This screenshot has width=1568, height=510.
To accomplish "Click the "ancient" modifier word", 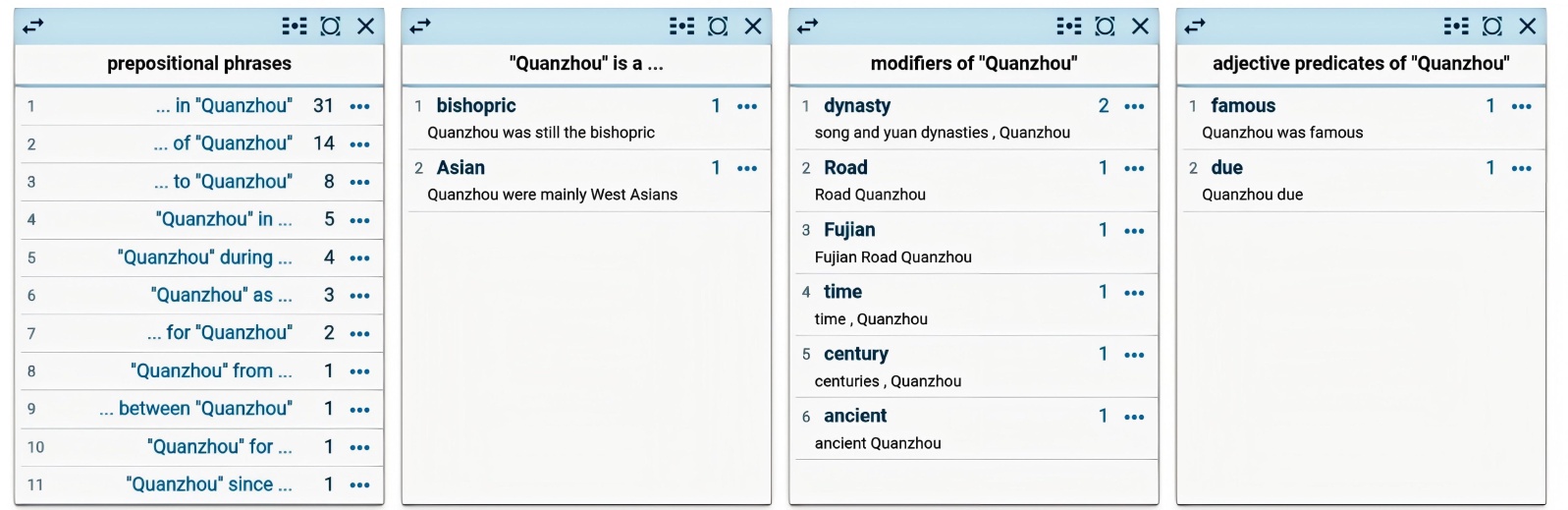I will click(855, 416).
